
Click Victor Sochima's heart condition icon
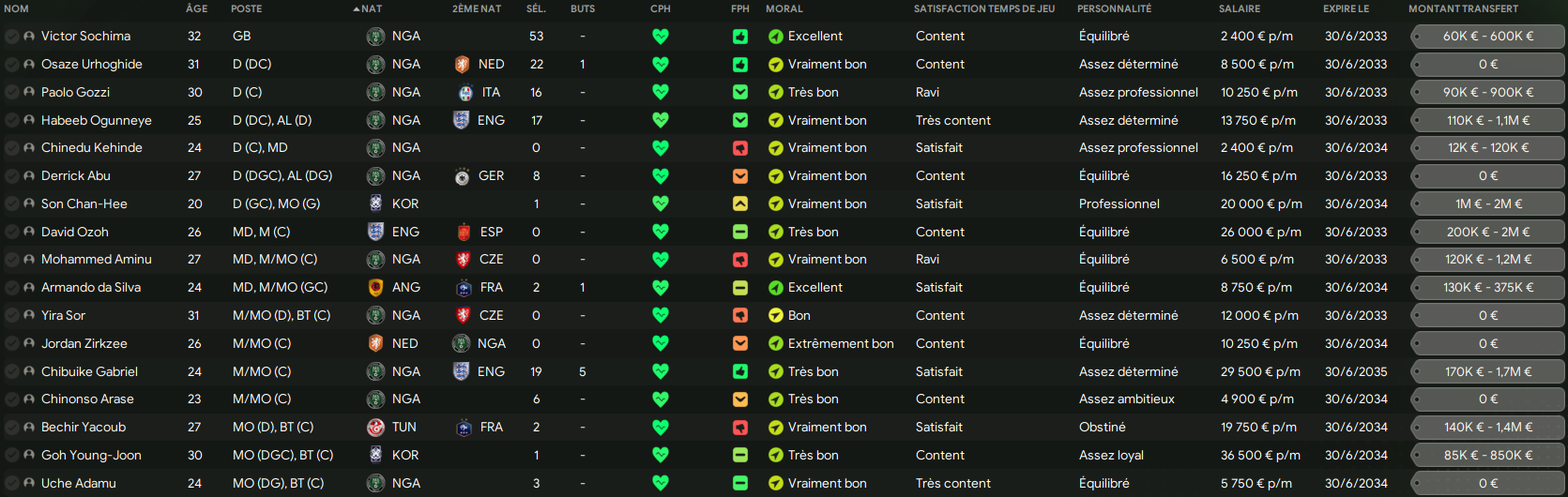point(661,37)
